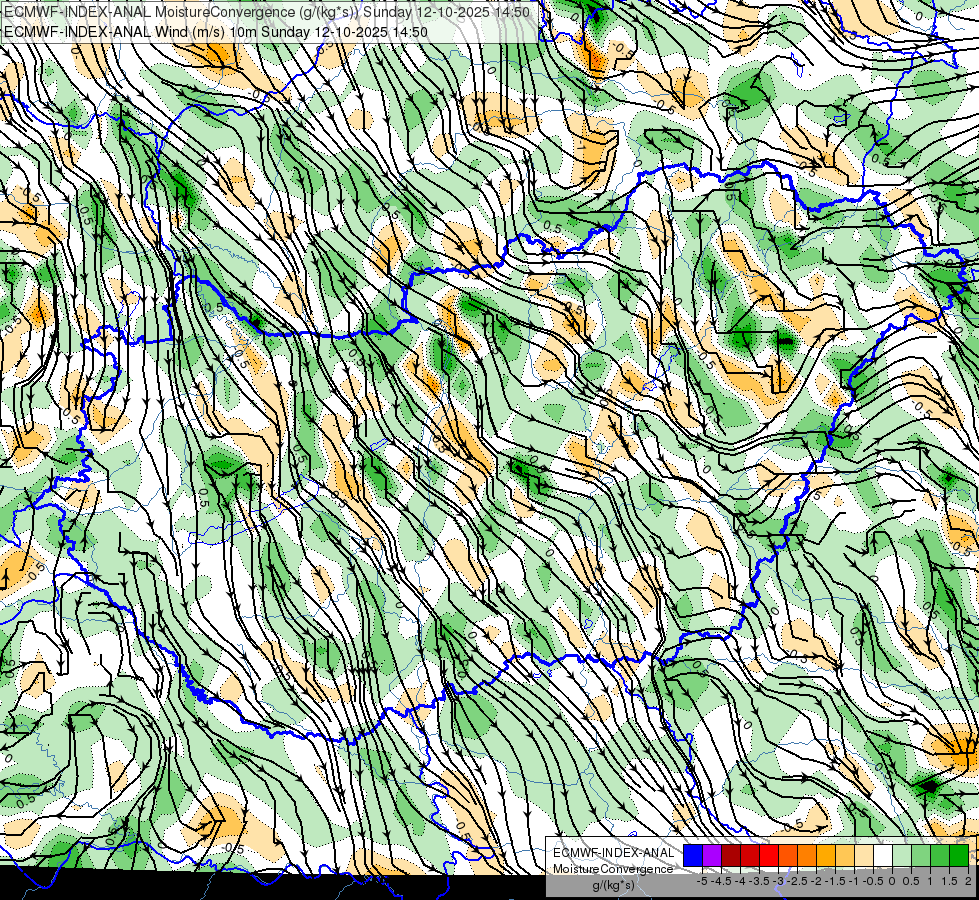The image size is (979, 900).
Task: Click the legend unit g/(kg*s)
Action: (x=613, y=885)
